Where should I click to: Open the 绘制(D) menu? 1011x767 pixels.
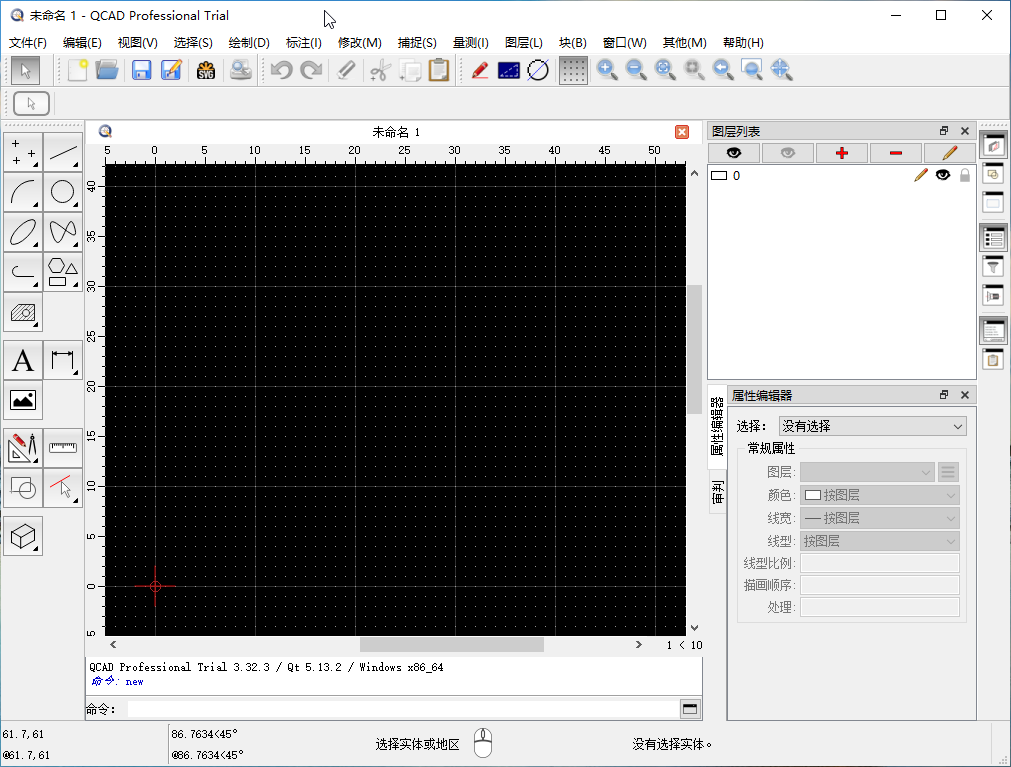(x=249, y=43)
